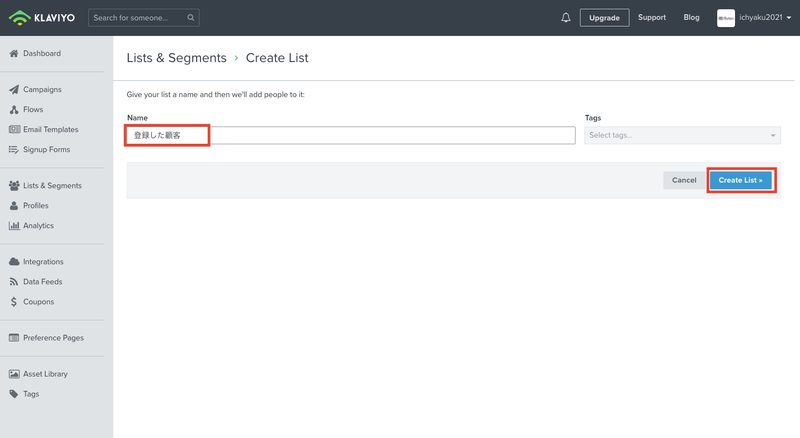
Task: Open the Select tags dropdown
Action: point(682,135)
